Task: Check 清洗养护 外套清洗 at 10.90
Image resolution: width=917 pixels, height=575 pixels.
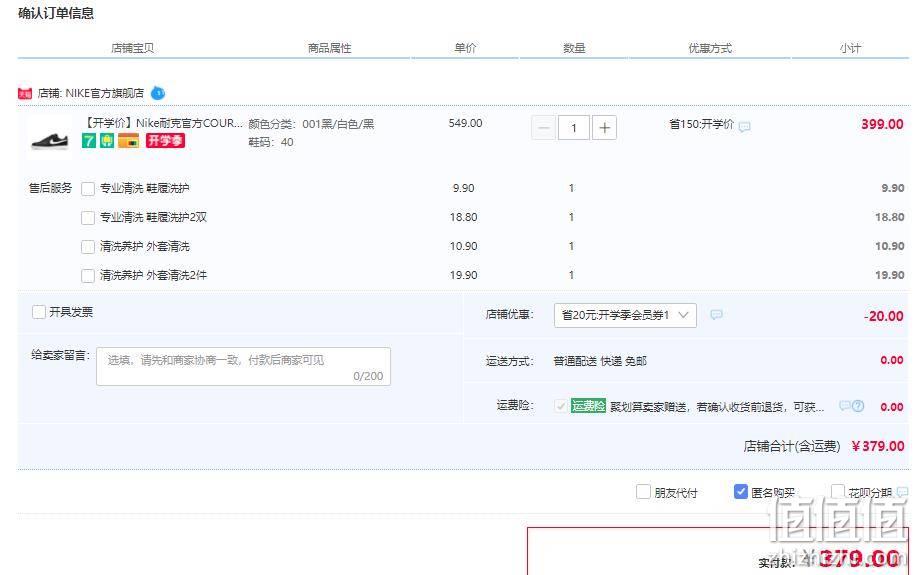Action: pos(88,247)
